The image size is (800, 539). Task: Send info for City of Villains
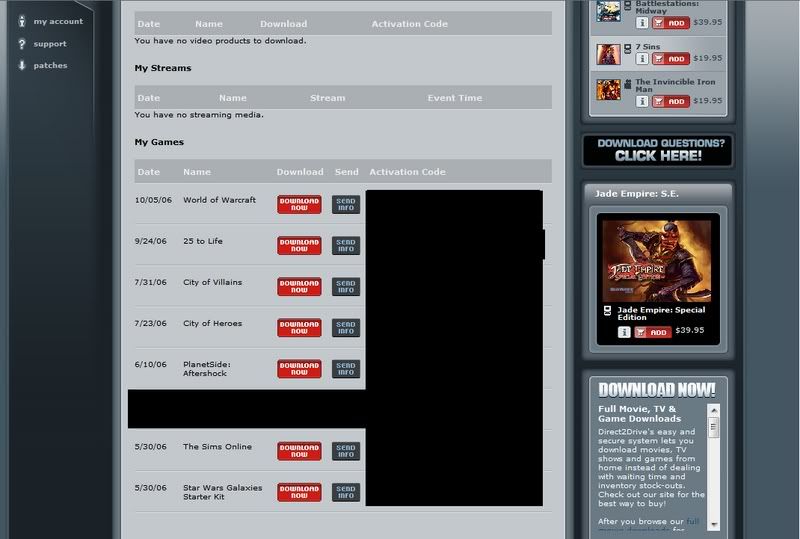[x=346, y=286]
